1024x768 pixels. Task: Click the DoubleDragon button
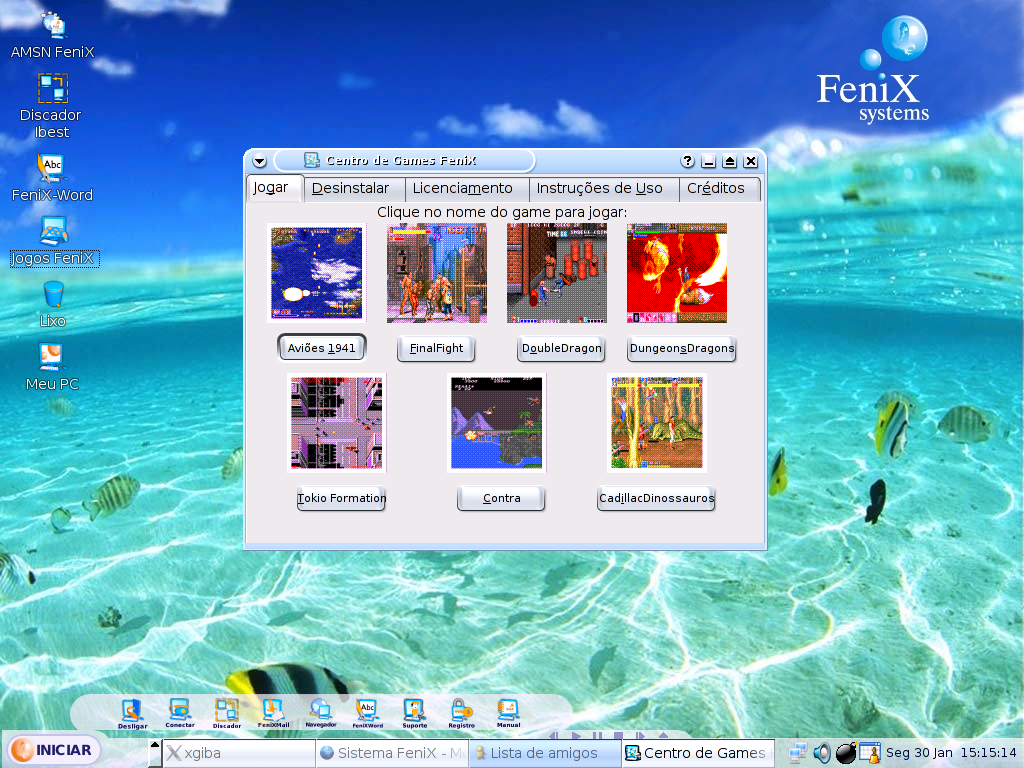562,348
